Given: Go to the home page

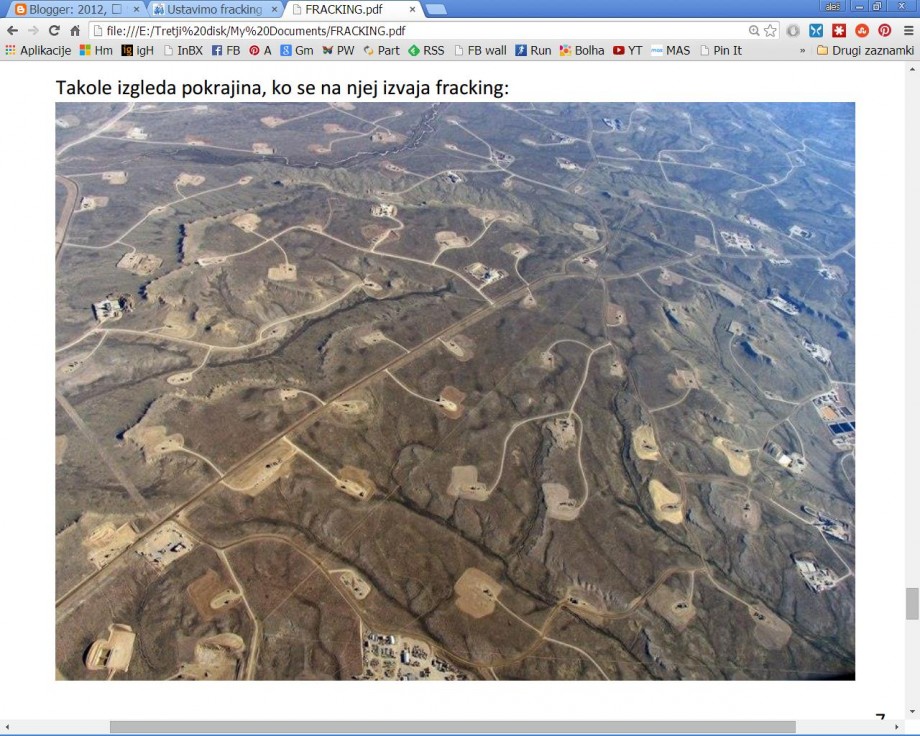Looking at the screenshot, I should coord(75,31).
